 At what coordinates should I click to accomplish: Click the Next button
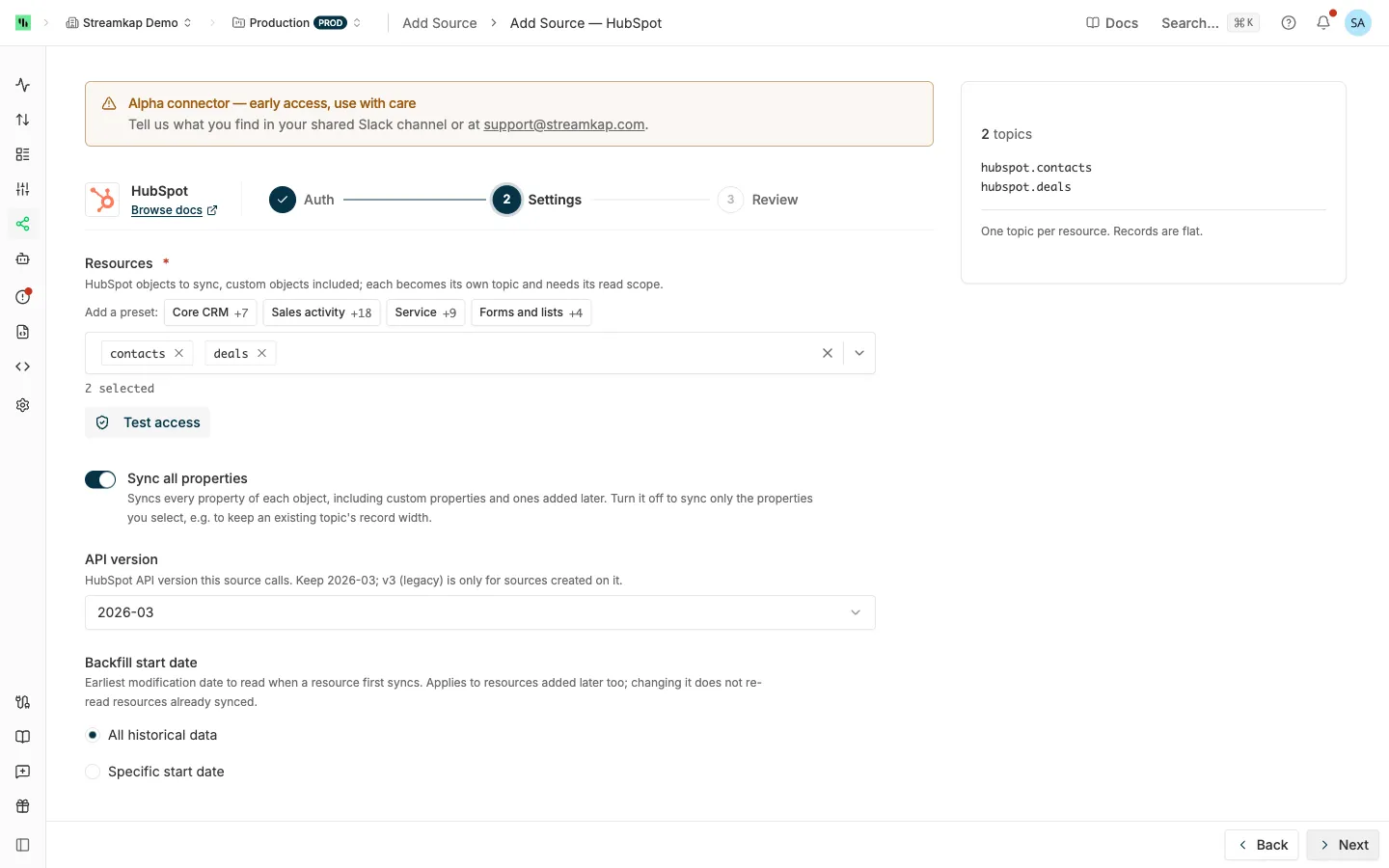coord(1343,845)
